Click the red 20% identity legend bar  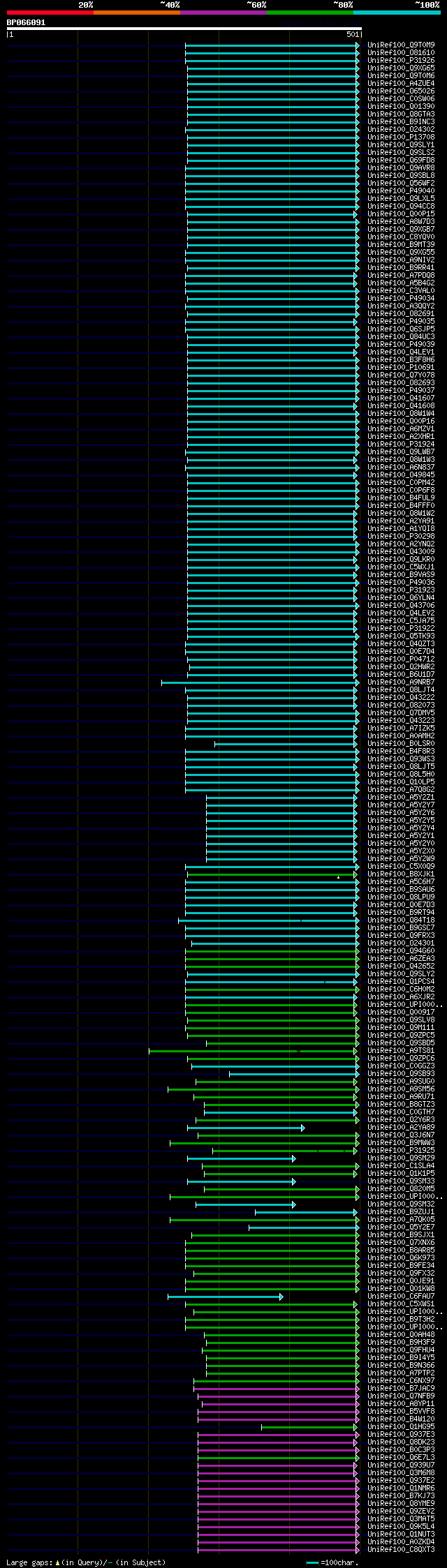[50, 13]
